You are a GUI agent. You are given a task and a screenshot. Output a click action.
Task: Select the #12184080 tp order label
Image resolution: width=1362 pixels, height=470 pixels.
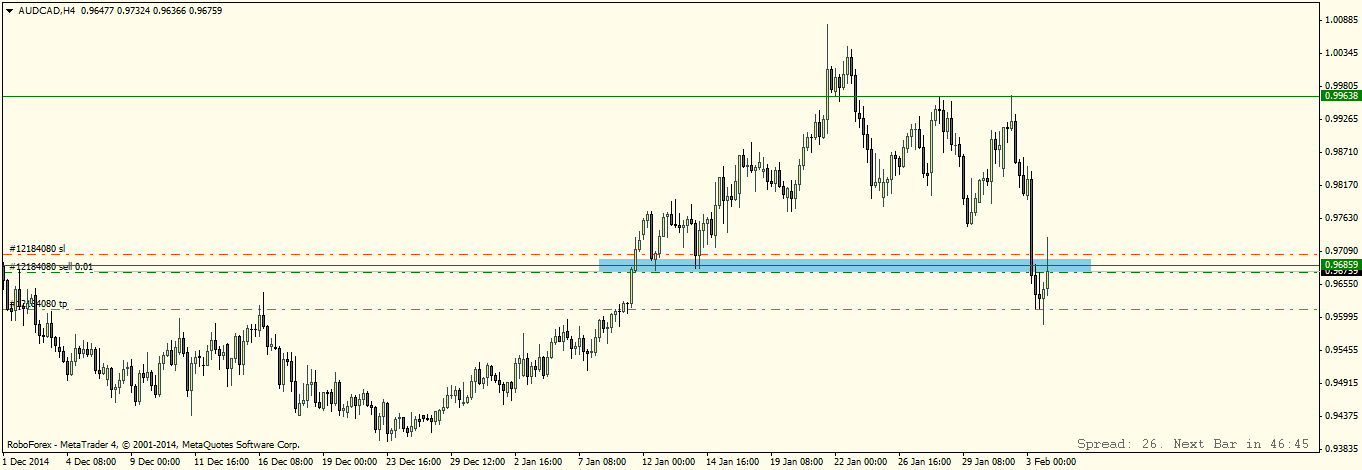pyautogui.click(x=38, y=303)
